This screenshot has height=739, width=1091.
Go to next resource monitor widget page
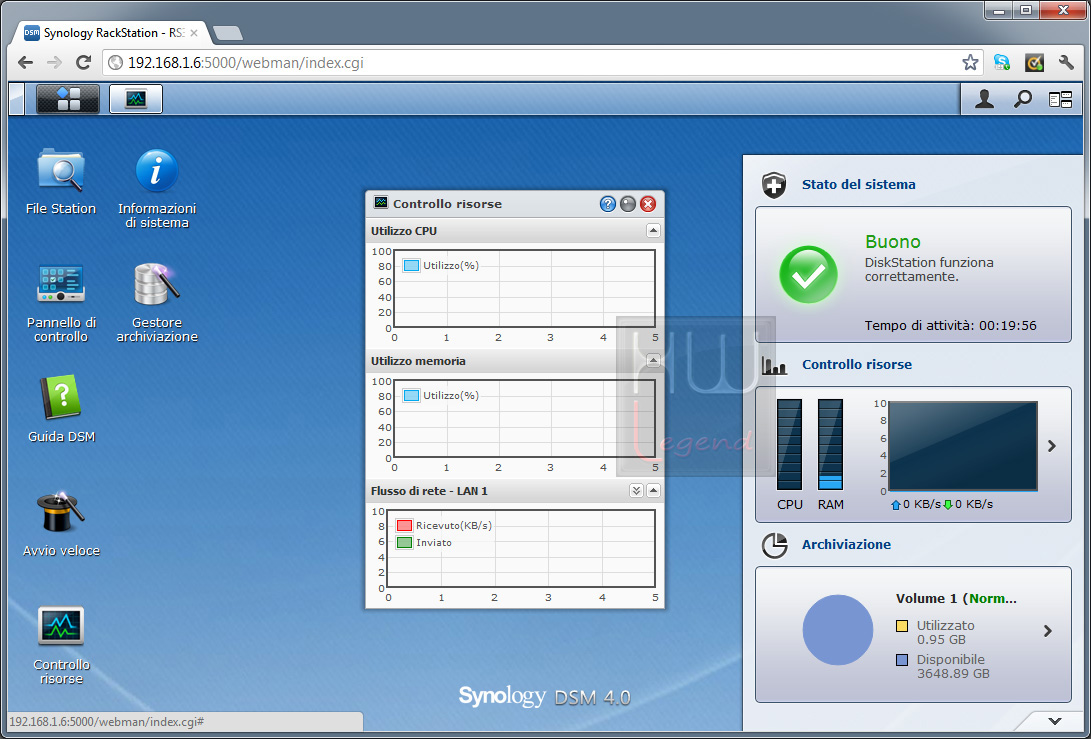tap(1052, 446)
